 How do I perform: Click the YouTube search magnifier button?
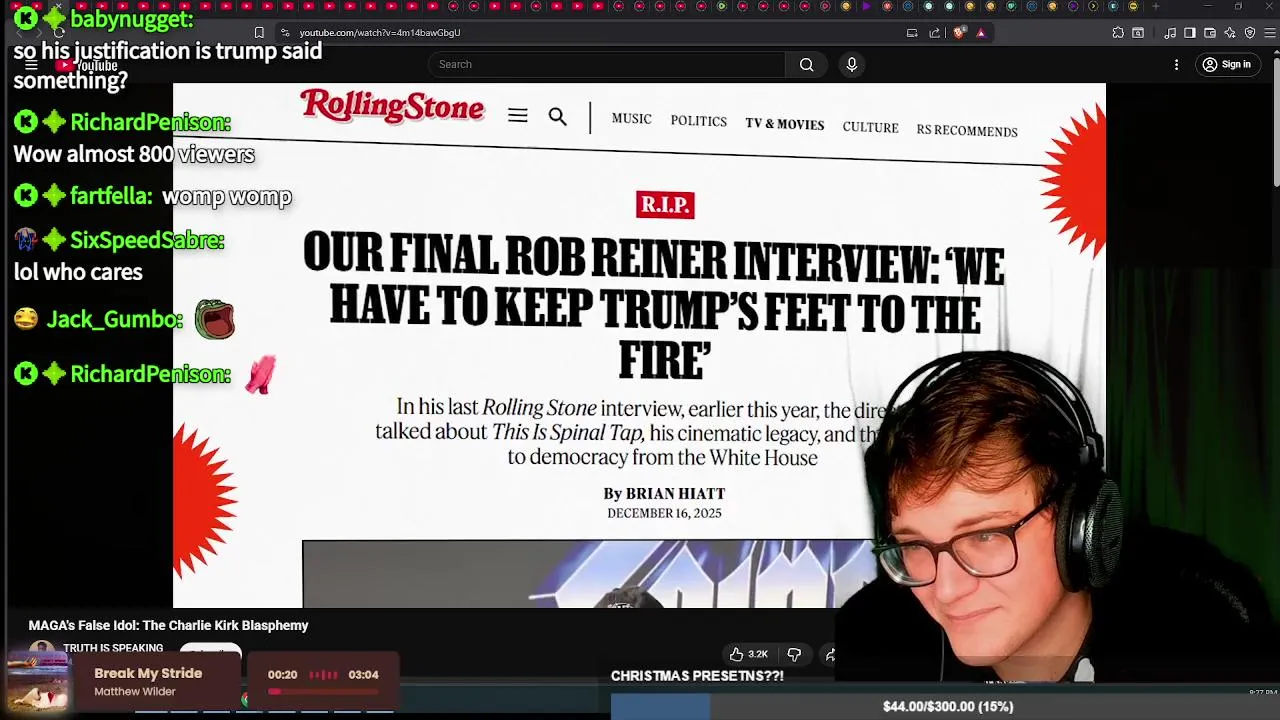pyautogui.click(x=806, y=64)
